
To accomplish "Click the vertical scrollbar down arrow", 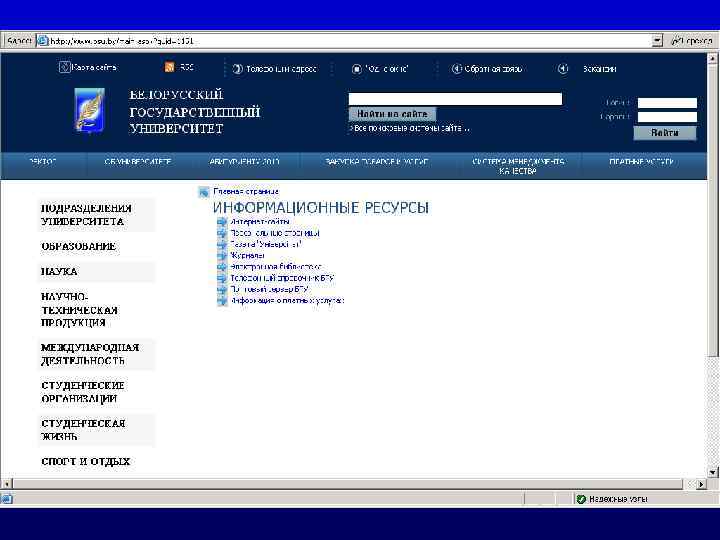I will coord(713,472).
